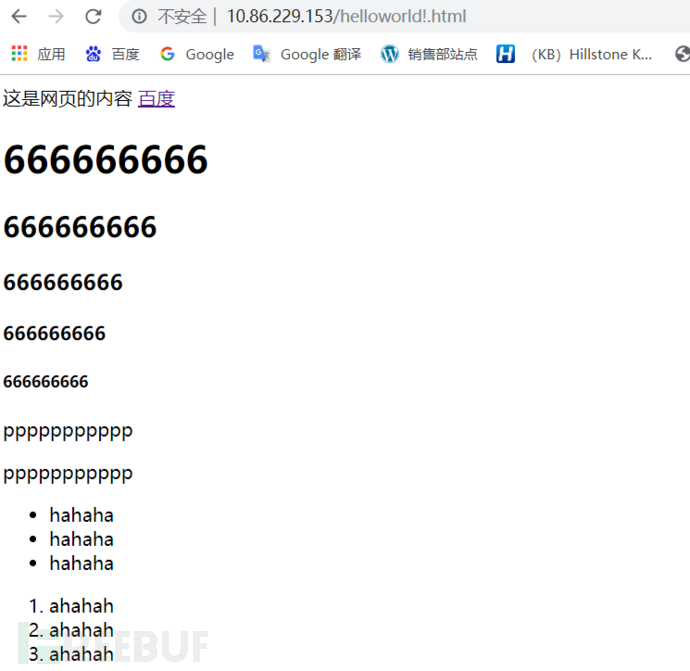The image size is (690, 671).
Task: Click the site info security icon
Action: point(139,17)
